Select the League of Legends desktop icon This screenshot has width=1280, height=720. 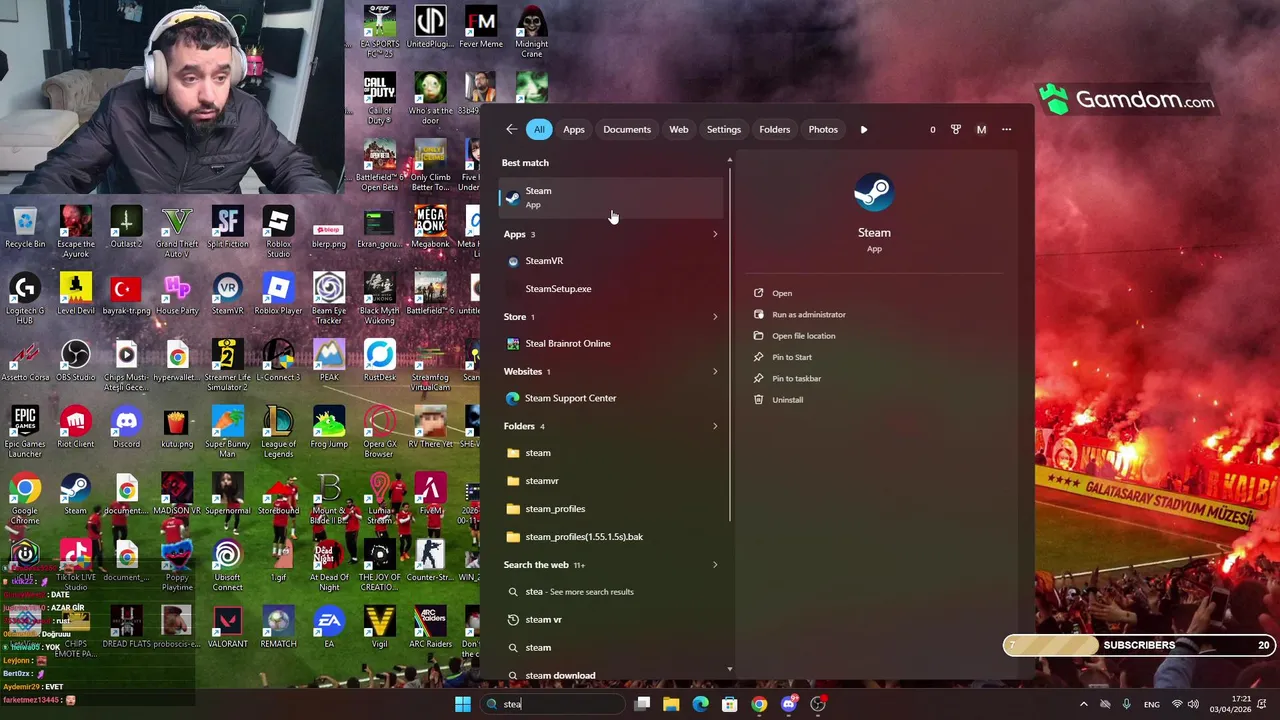[x=278, y=432]
